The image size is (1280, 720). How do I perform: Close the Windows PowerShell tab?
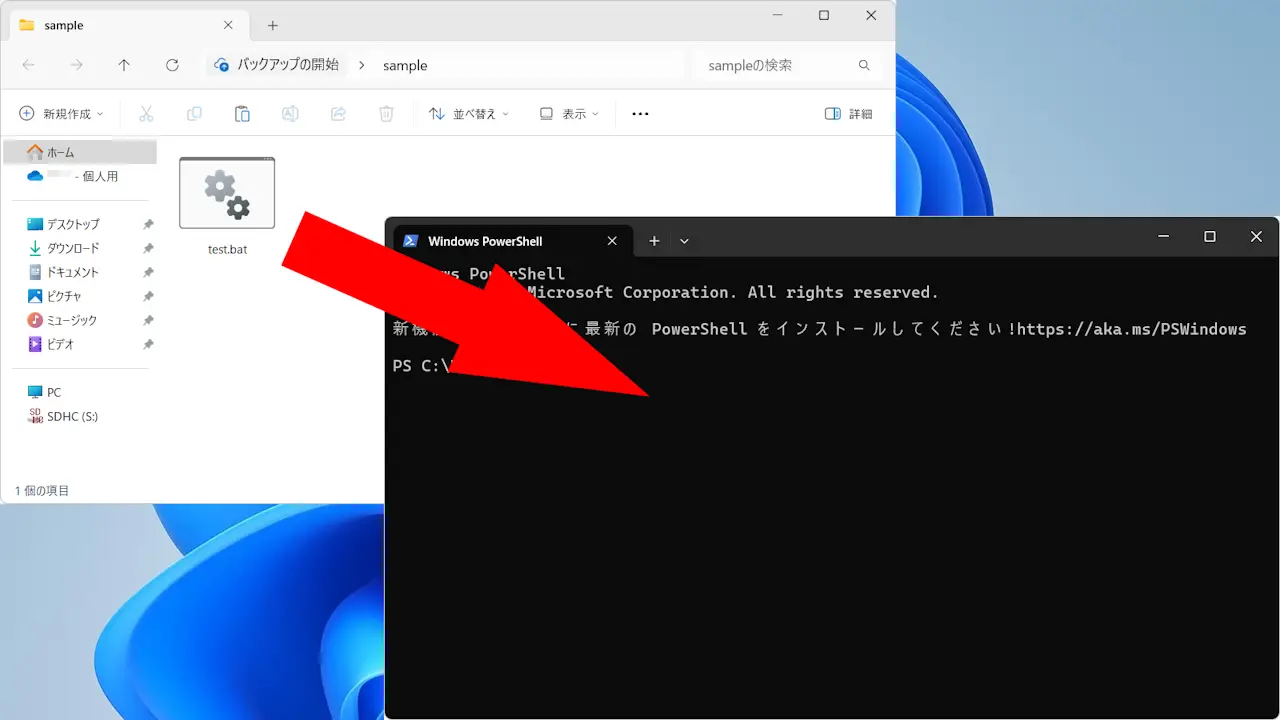[x=613, y=241]
